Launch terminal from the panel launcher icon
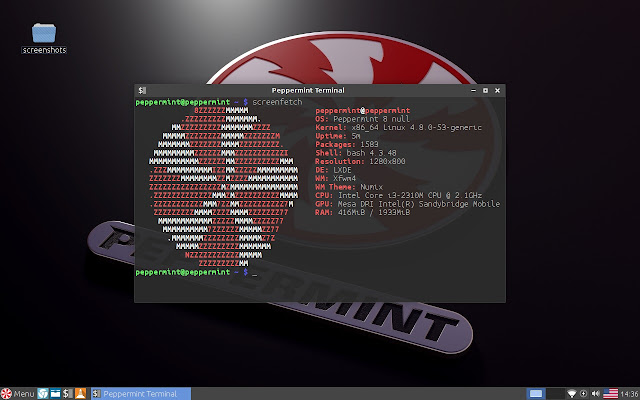 tap(68, 393)
